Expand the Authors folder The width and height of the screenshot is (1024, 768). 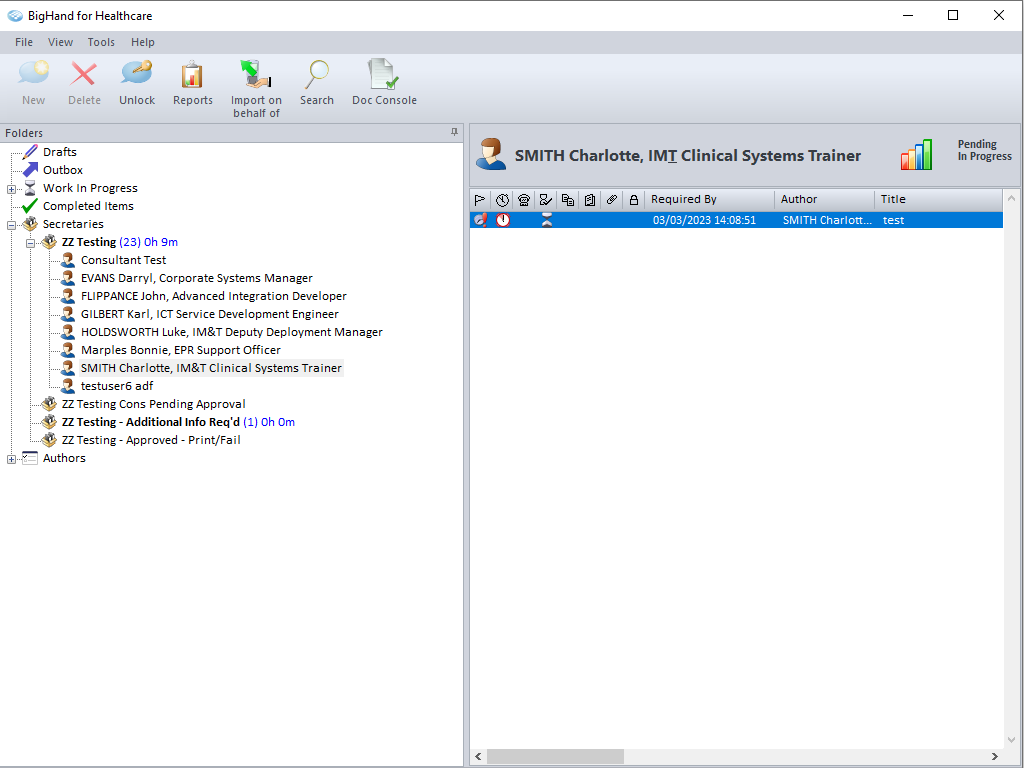[x=11, y=460]
